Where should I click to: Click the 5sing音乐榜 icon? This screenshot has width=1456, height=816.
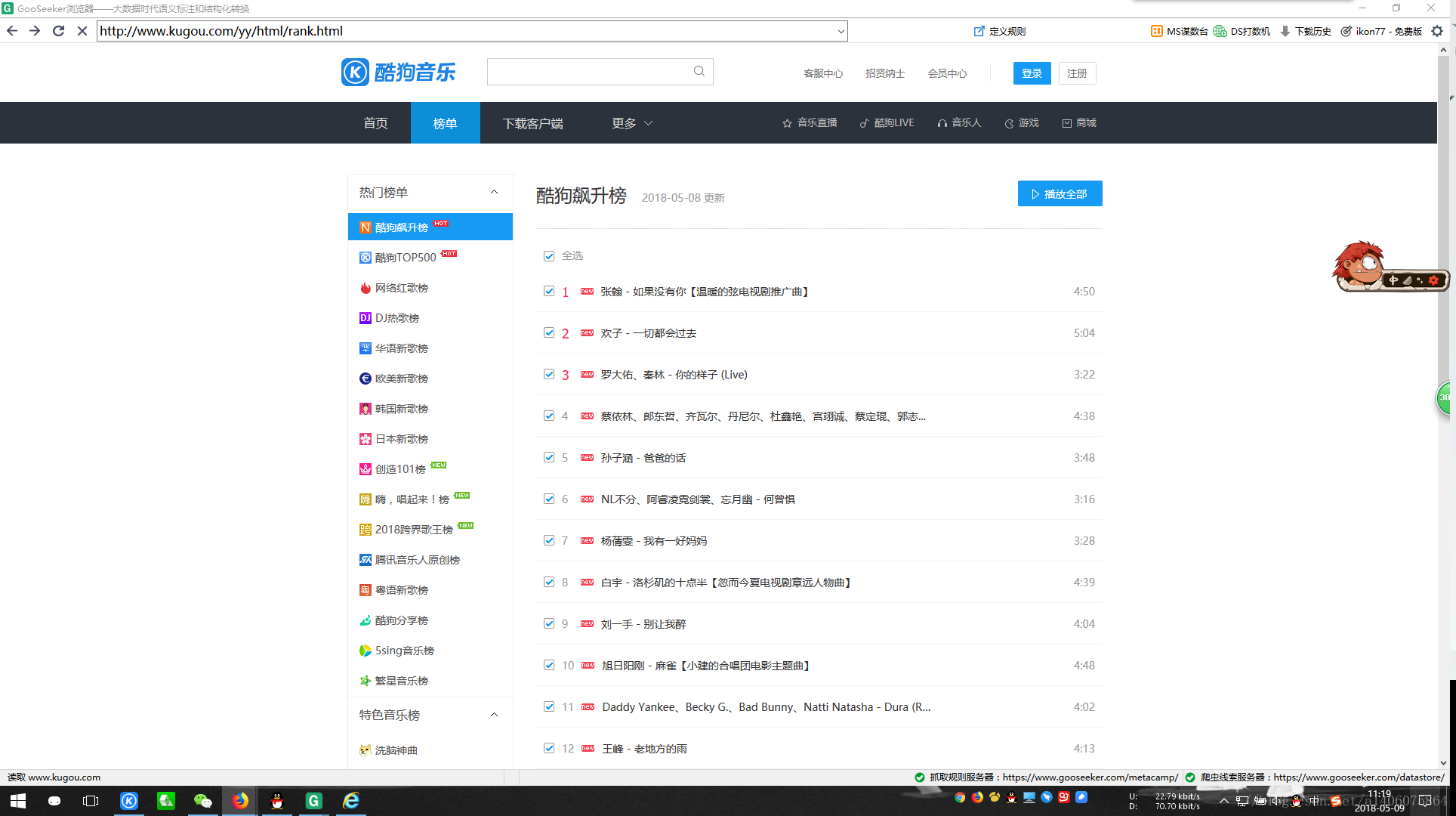click(366, 651)
